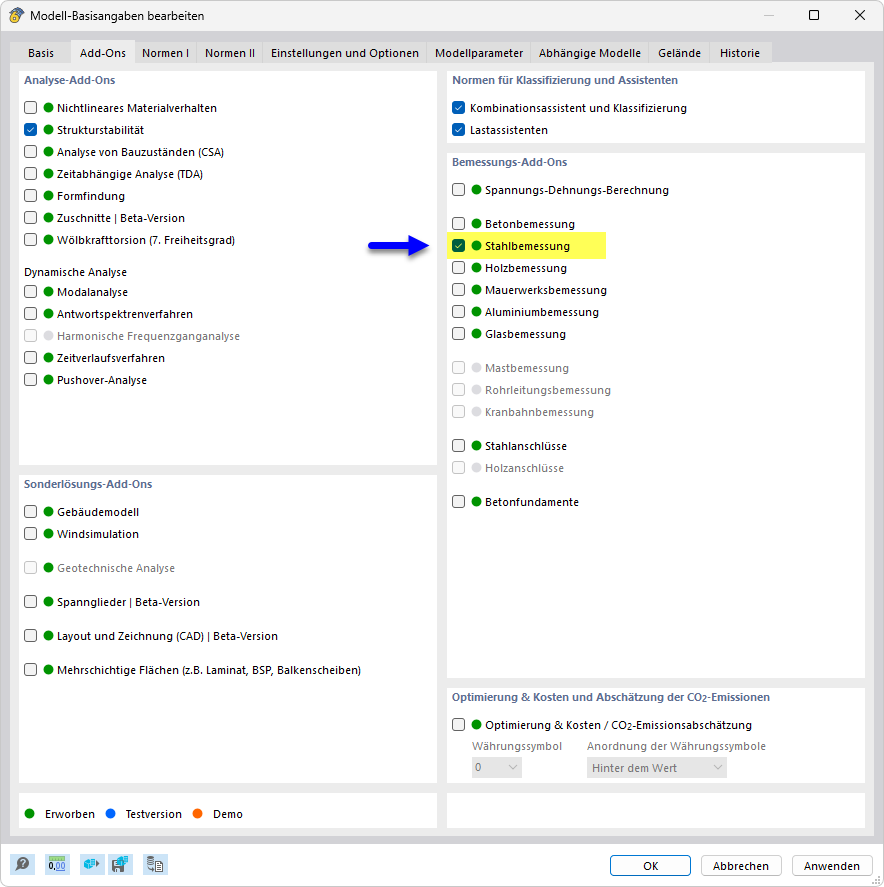Disable the Stahlbemessung add-on
The image size is (884, 887).
tap(457, 245)
